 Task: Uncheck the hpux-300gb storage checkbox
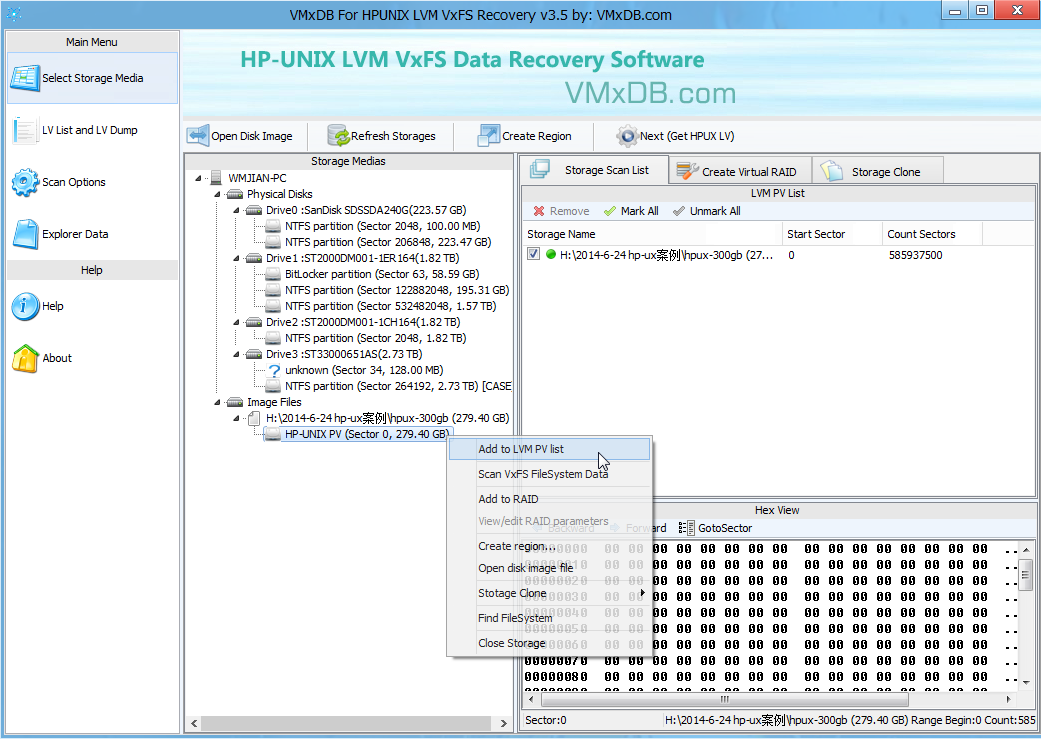pyautogui.click(x=533, y=254)
